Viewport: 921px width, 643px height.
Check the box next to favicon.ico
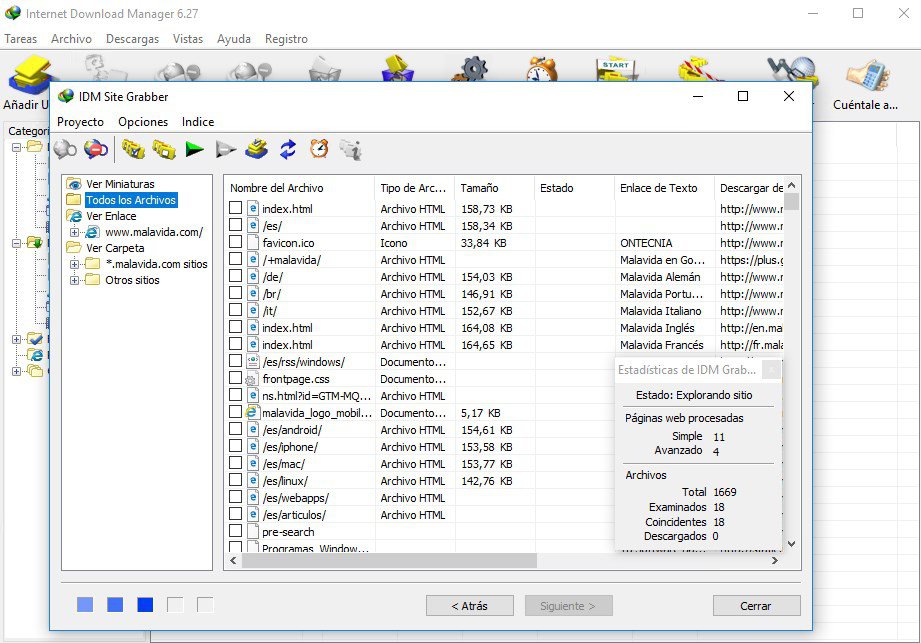(x=235, y=243)
